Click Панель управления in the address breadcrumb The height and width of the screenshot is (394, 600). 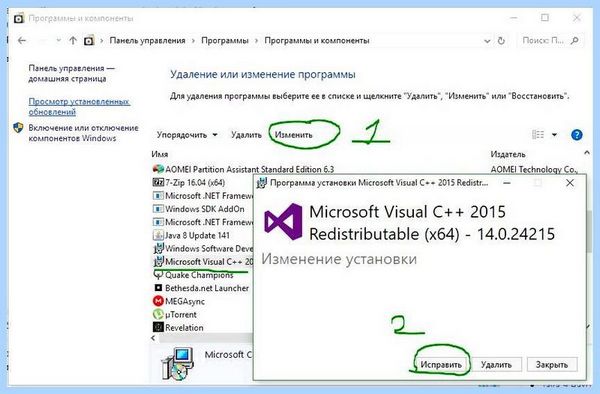tap(147, 40)
